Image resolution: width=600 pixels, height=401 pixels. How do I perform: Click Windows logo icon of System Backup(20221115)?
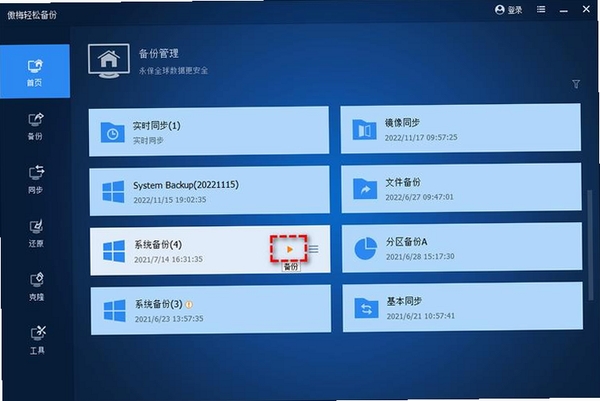click(113, 192)
